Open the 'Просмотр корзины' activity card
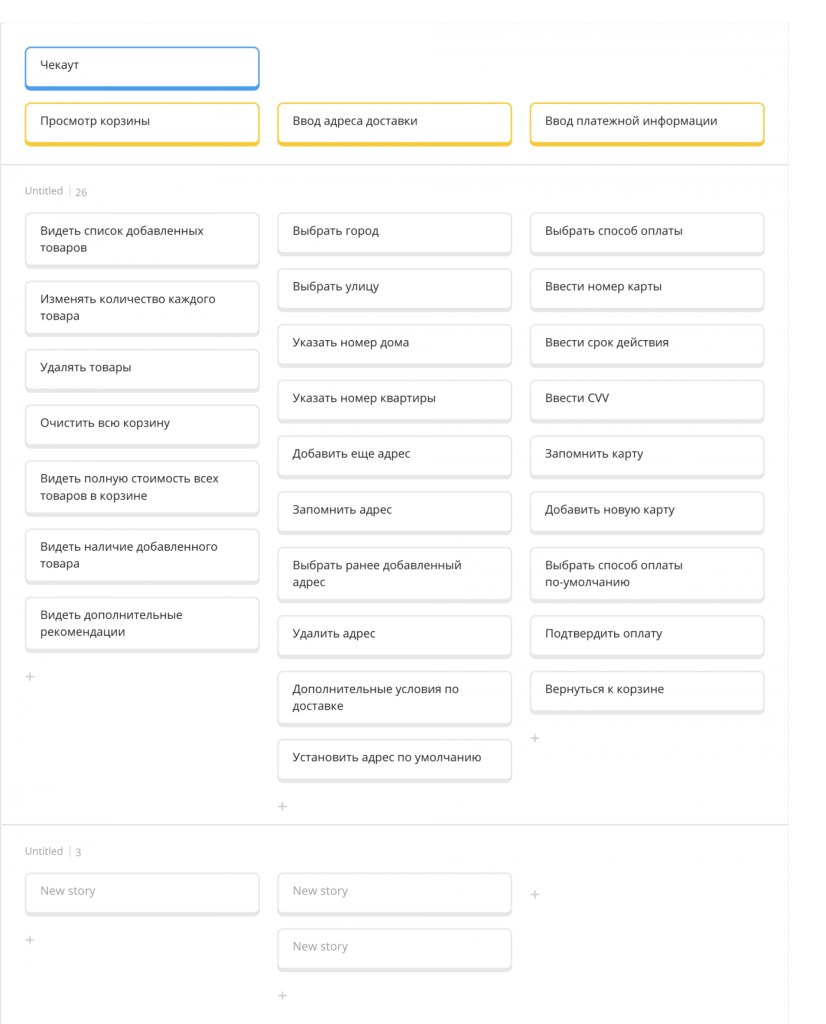This screenshot has height=1024, width=826. tap(141, 122)
